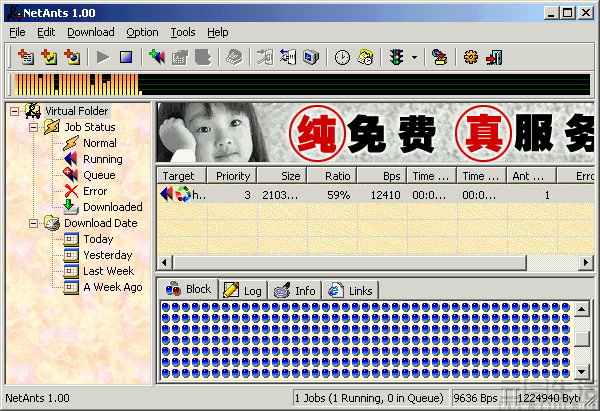Collapse the Virtual Folder tree node
600x411 pixels.
[15, 111]
